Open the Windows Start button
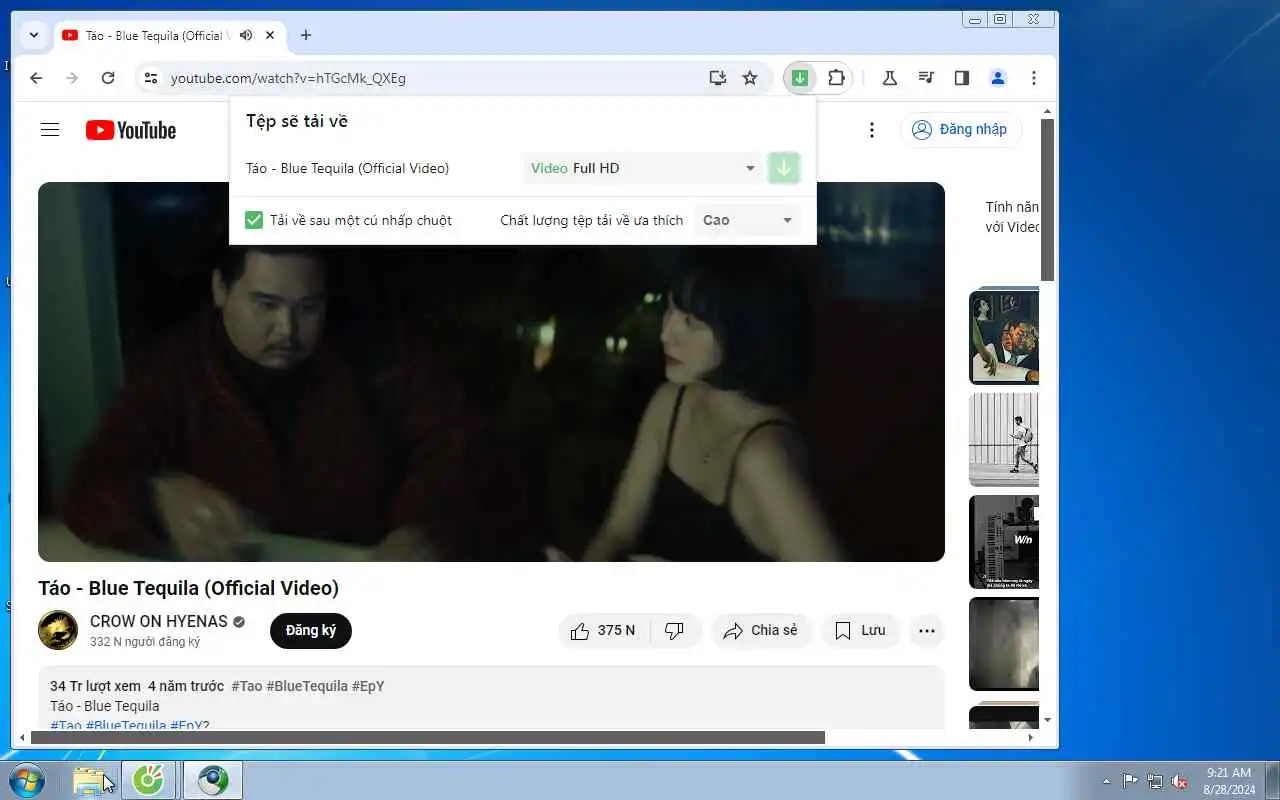The width and height of the screenshot is (1280, 800). click(x=27, y=780)
